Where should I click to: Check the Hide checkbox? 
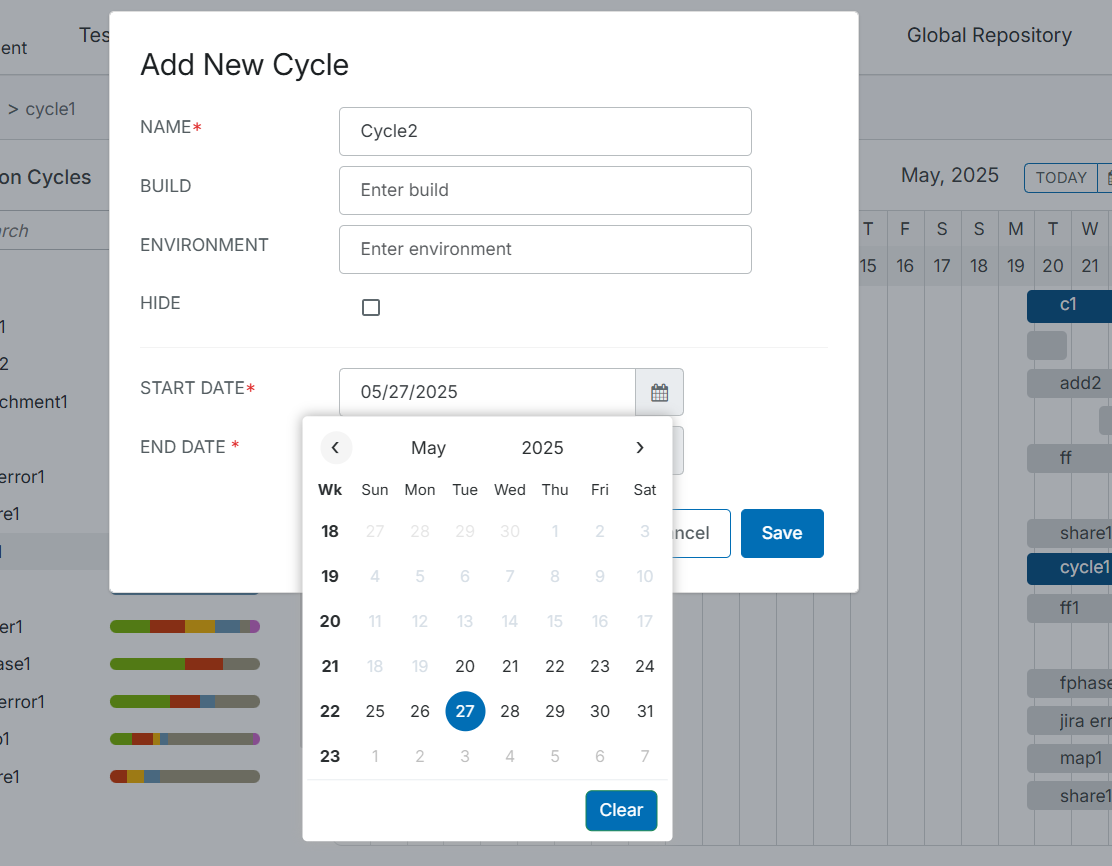[x=371, y=308]
